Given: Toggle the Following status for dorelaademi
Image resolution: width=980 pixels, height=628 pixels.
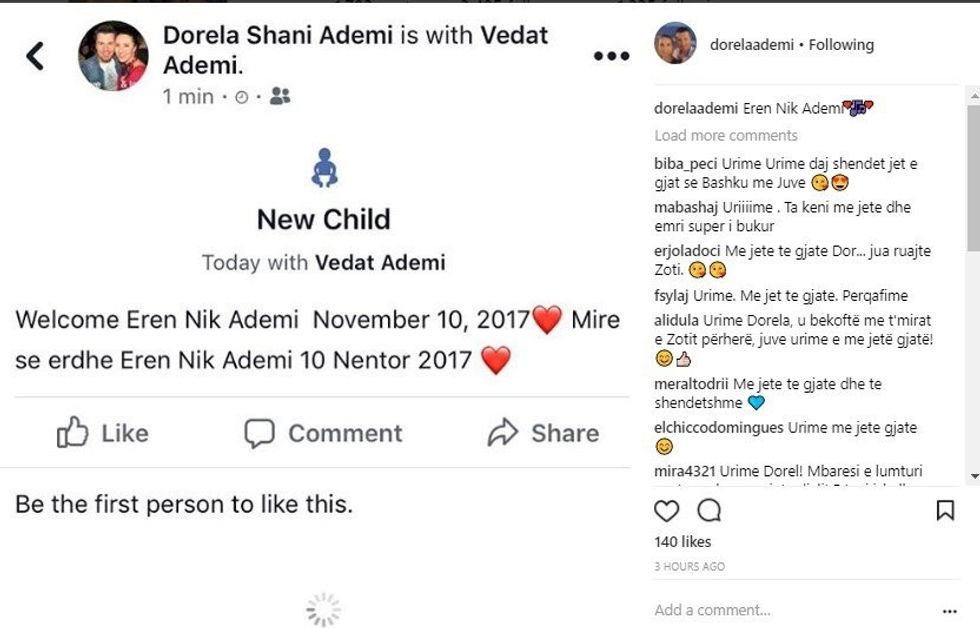Looking at the screenshot, I should [841, 44].
